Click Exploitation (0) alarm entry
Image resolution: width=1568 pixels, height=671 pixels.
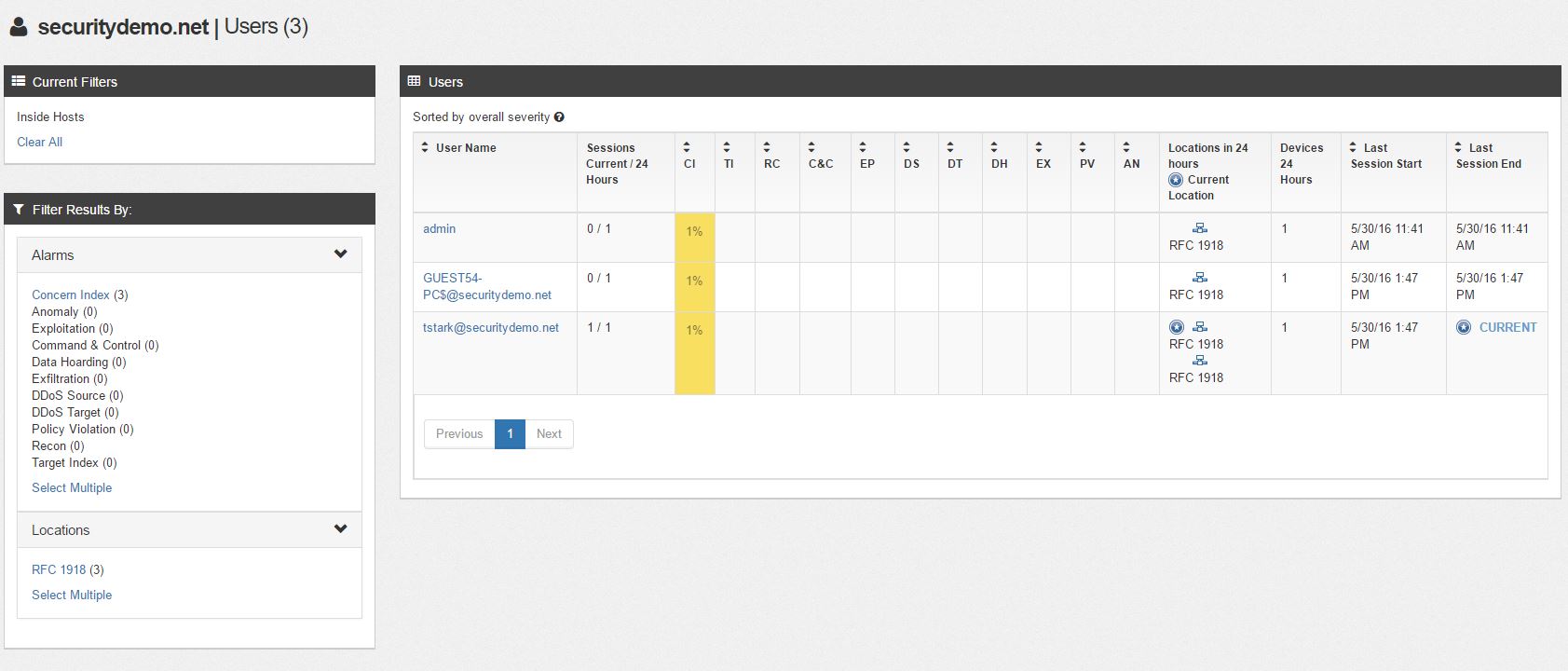click(73, 328)
